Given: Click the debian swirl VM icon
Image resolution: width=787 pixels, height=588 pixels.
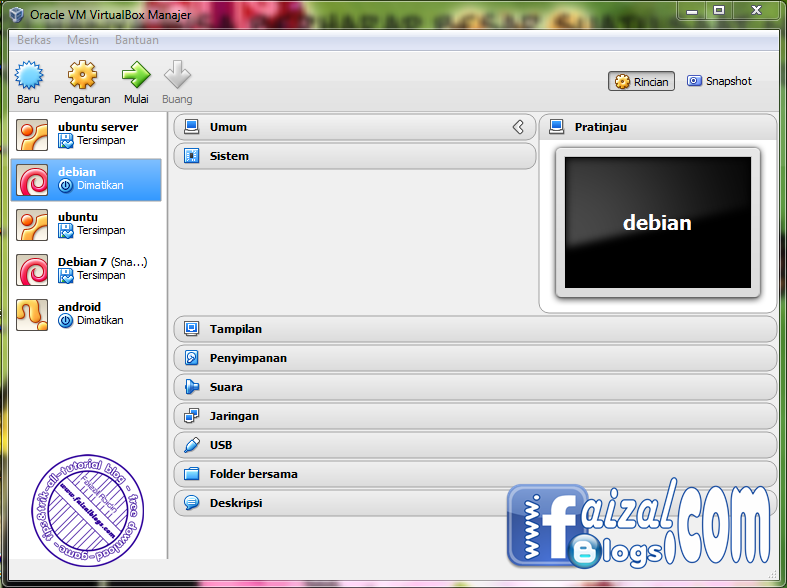Looking at the screenshot, I should pyautogui.click(x=32, y=180).
